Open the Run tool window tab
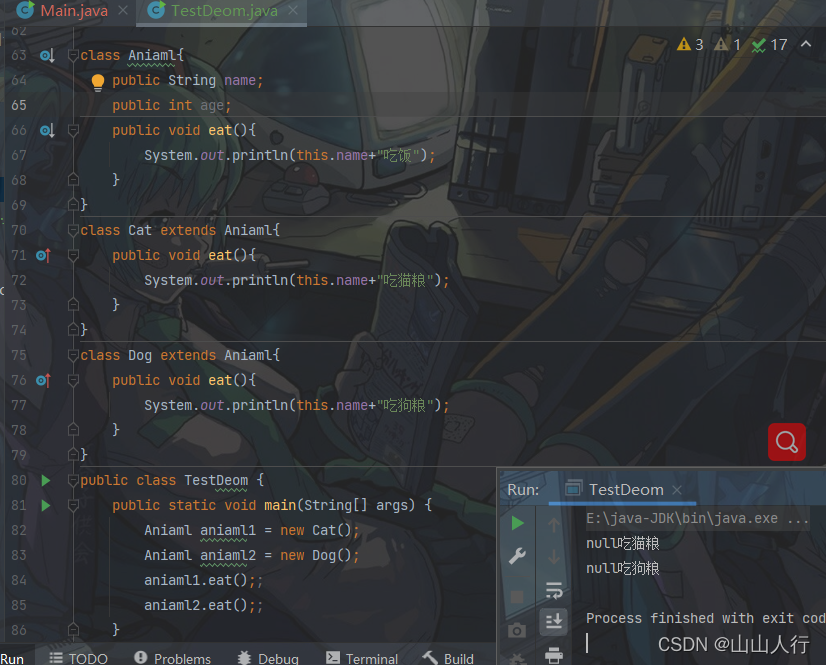 [x=12, y=659]
